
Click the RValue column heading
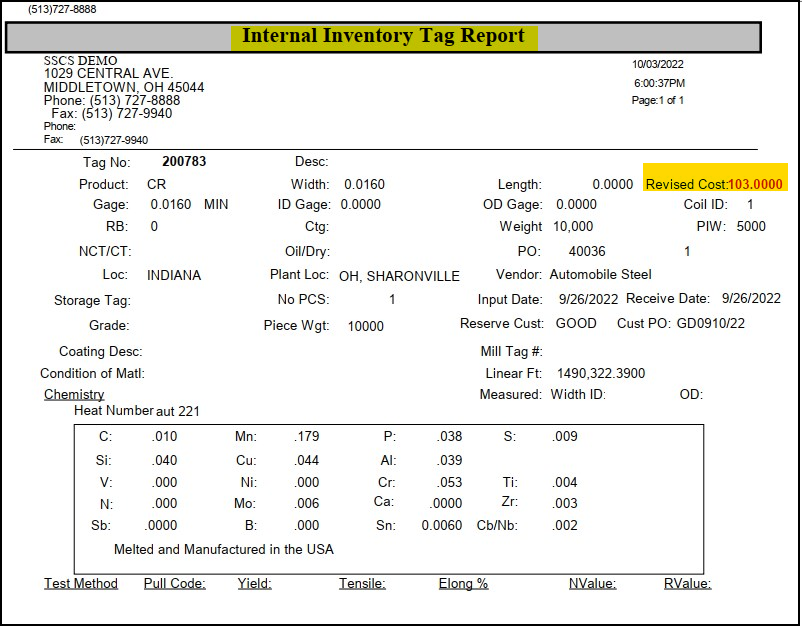click(x=687, y=583)
